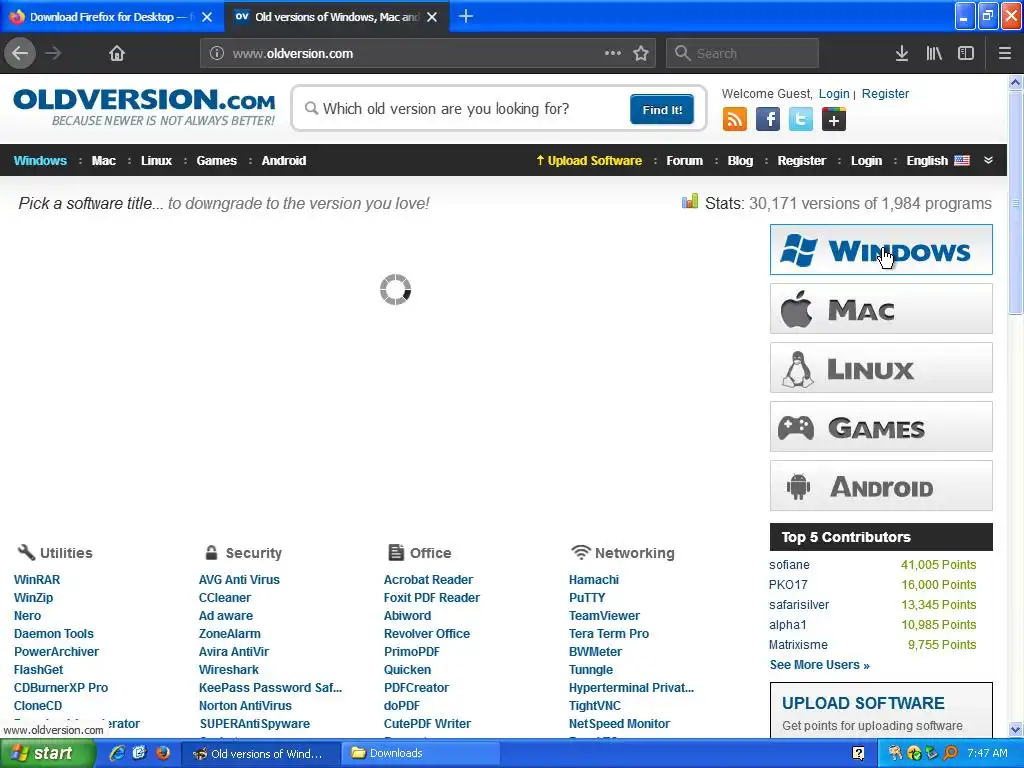Click the Firefox back arrow button
The height and width of the screenshot is (768, 1024).
point(20,53)
